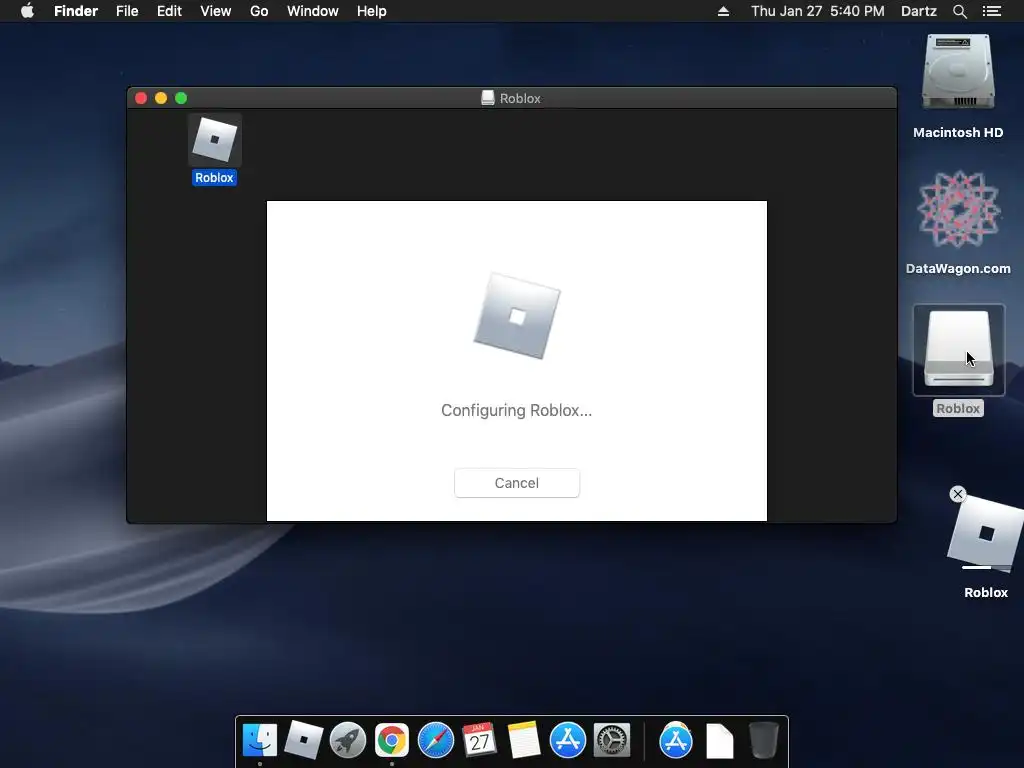Open the blank document stack in Dock
The height and width of the screenshot is (768, 1024).
click(720, 741)
